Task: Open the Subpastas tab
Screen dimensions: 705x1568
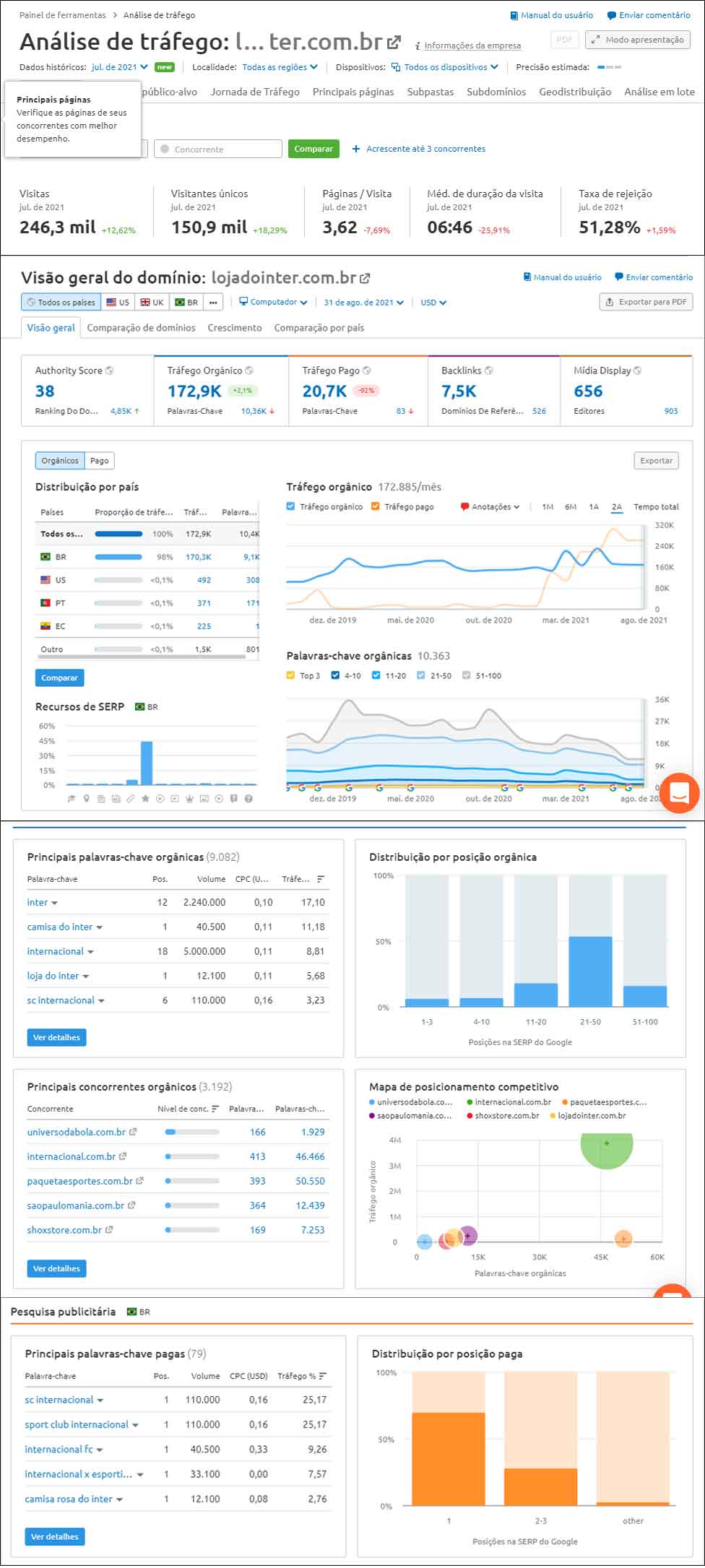Action: pyautogui.click(x=431, y=92)
